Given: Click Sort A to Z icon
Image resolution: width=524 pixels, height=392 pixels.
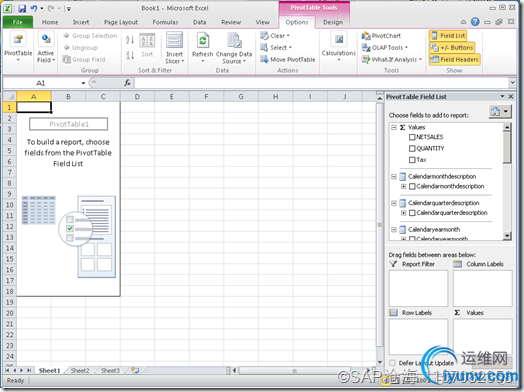Looking at the screenshot, I should click(130, 40).
